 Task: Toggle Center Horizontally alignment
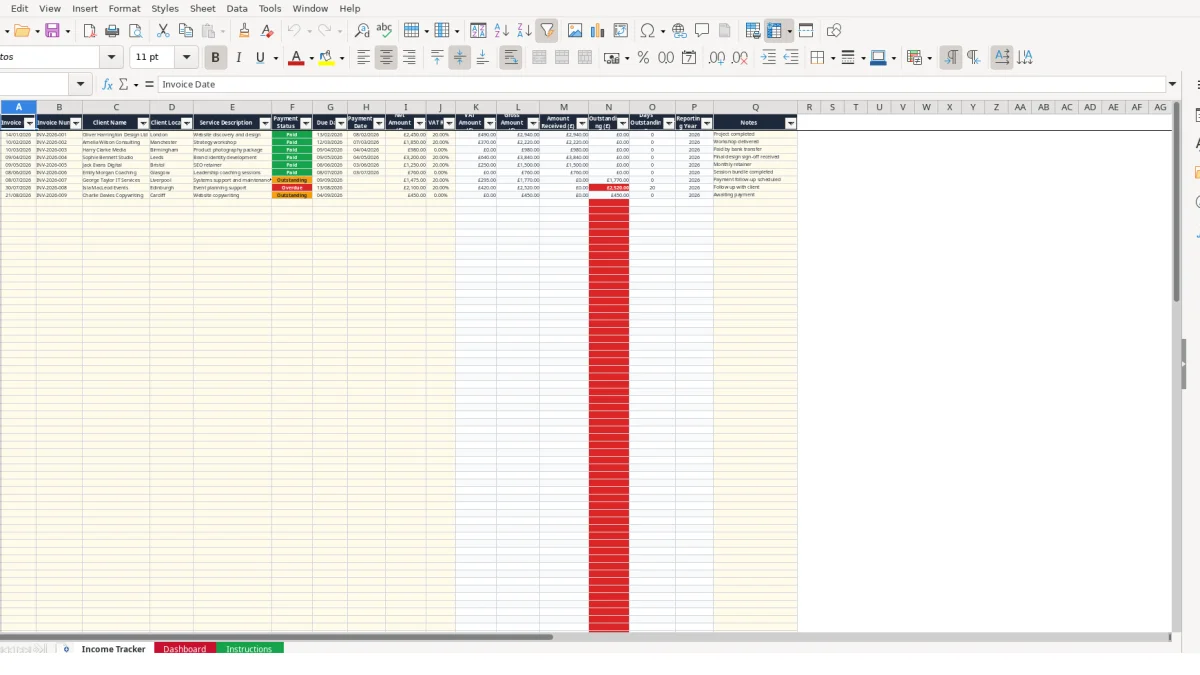(x=386, y=58)
